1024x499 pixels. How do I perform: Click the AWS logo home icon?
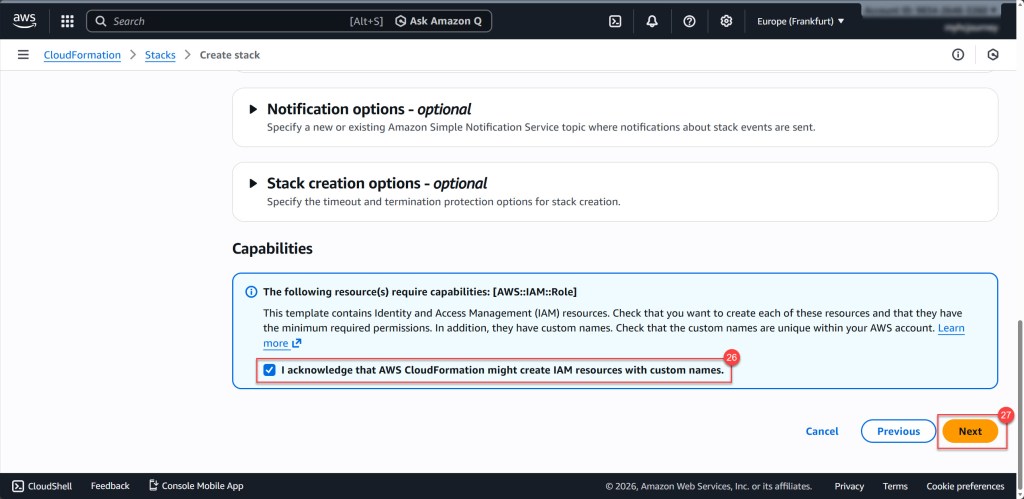[24, 20]
